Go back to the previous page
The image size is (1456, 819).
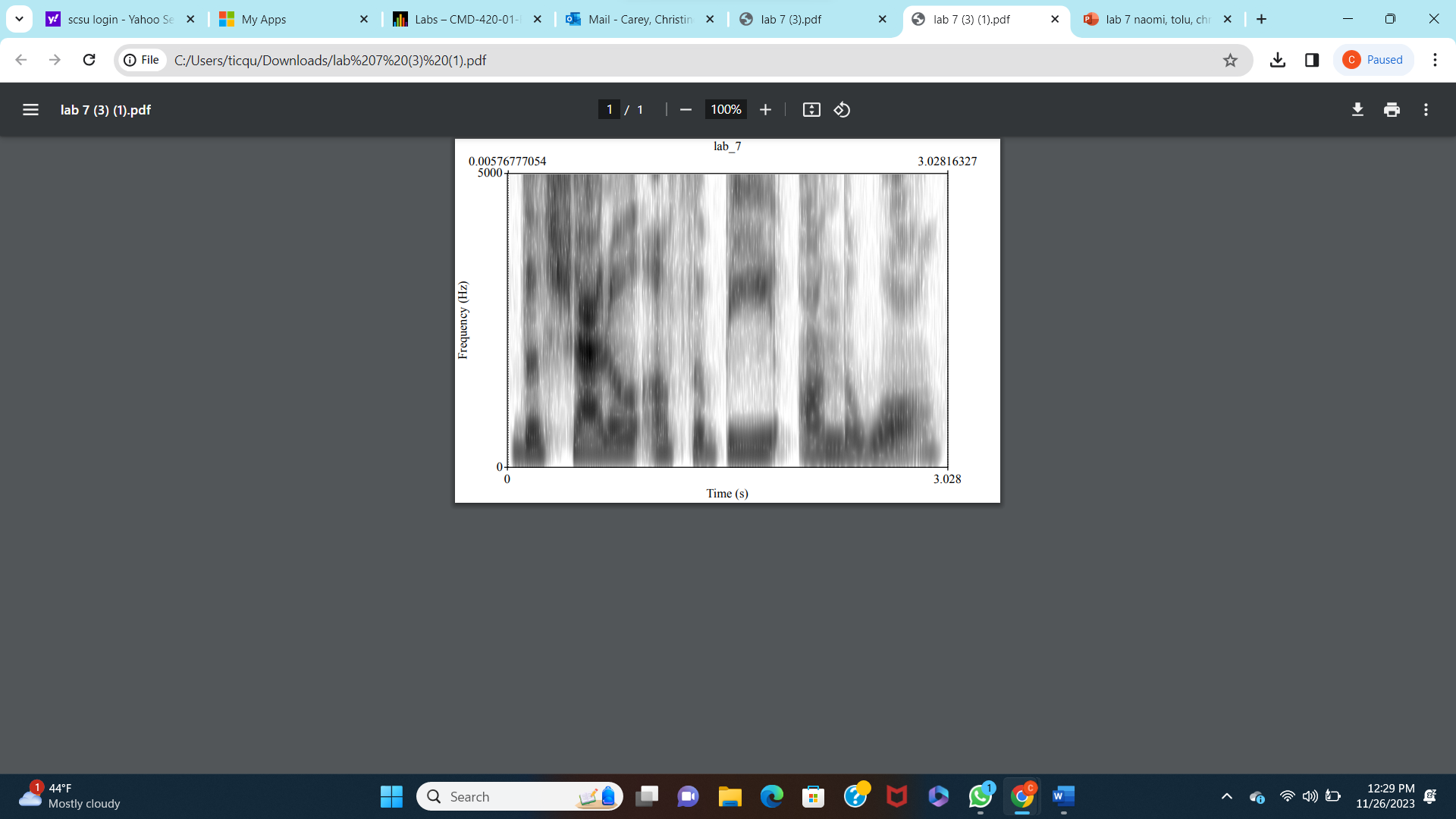coord(20,59)
